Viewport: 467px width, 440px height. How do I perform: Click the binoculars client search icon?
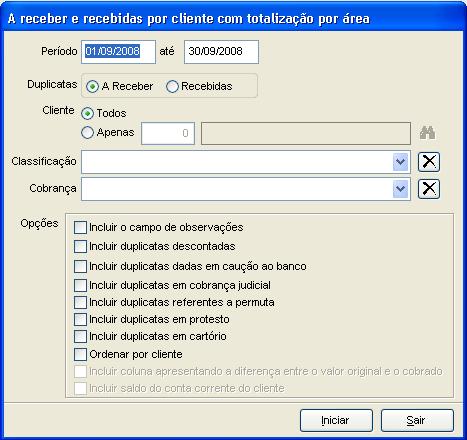pyautogui.click(x=427, y=133)
